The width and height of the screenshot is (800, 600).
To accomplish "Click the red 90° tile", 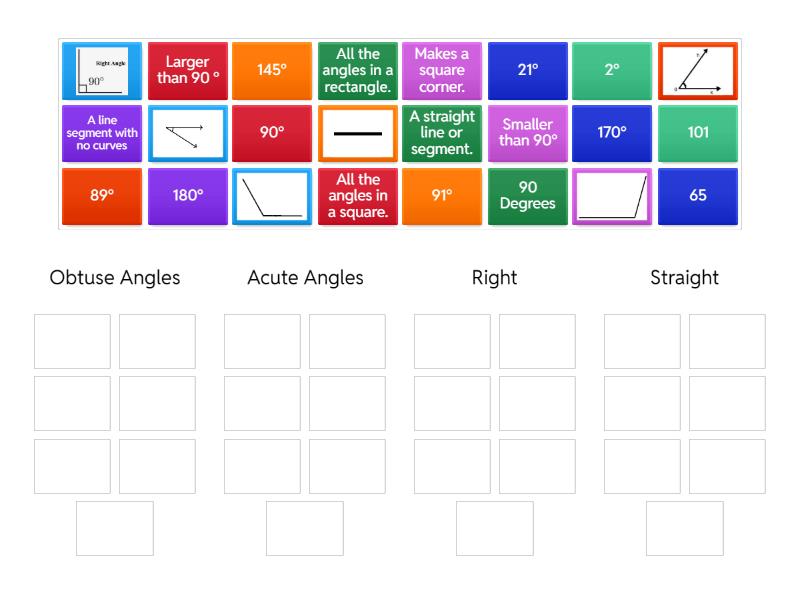I will (x=272, y=133).
